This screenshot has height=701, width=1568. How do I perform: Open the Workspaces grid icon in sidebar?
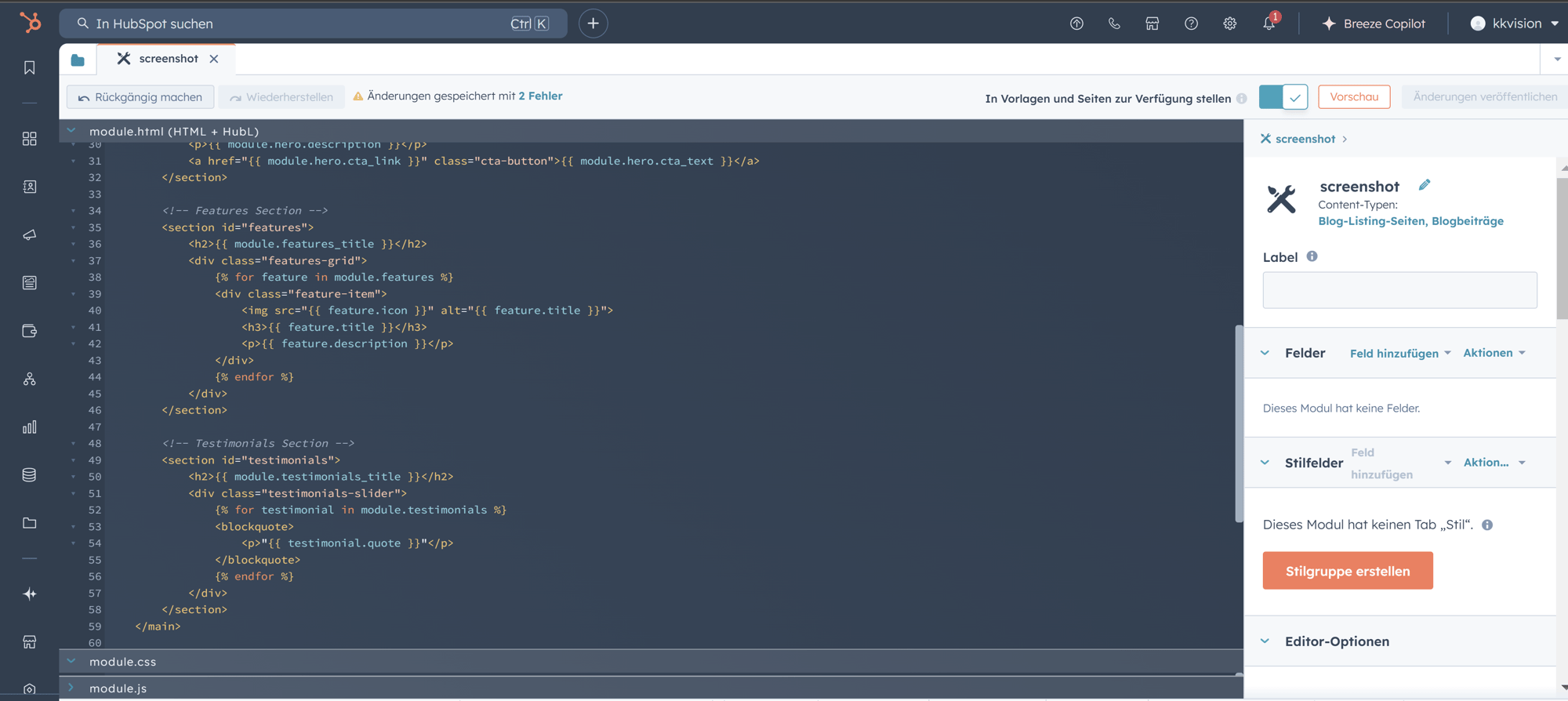(x=30, y=139)
